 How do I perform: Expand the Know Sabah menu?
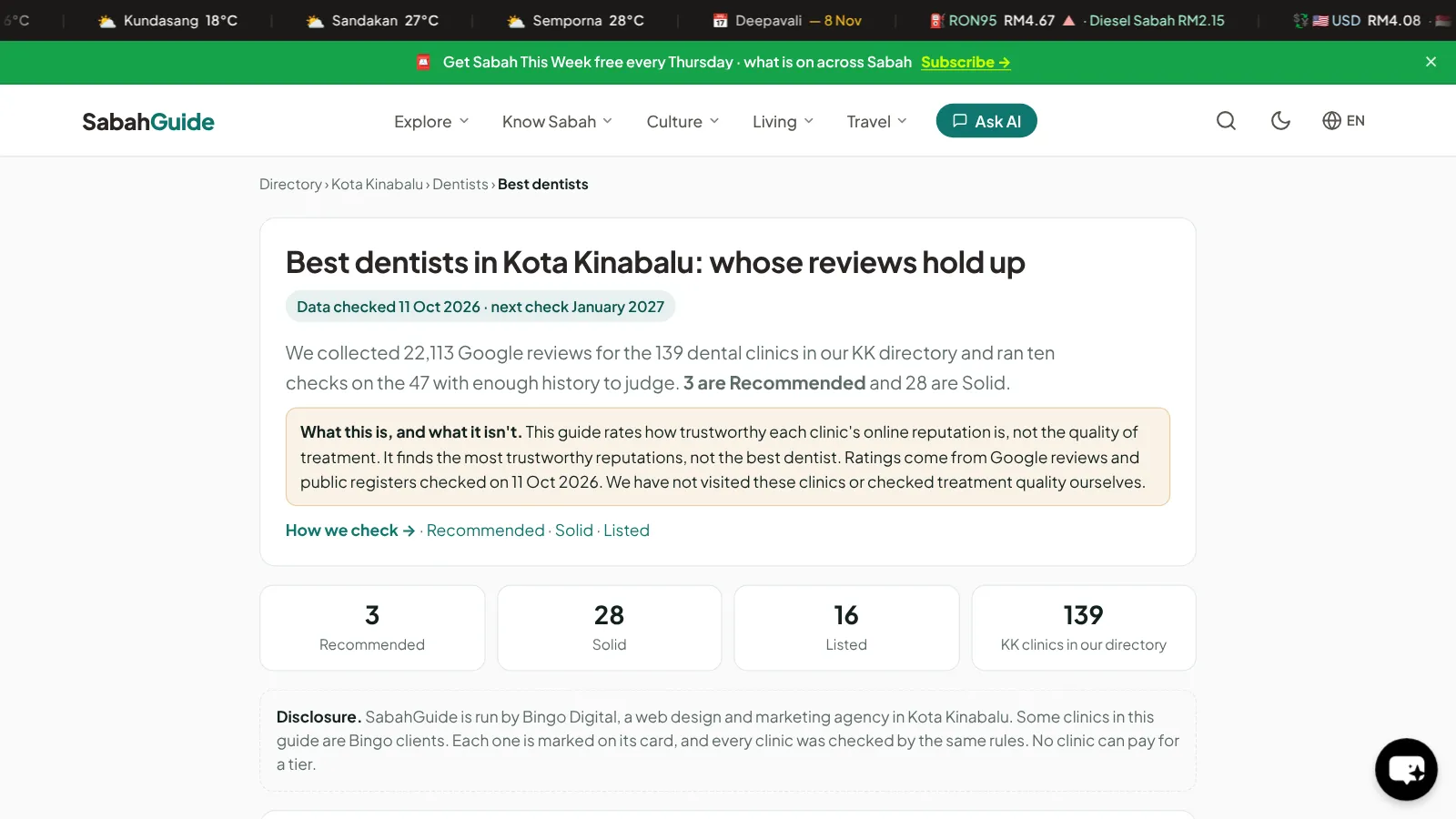[557, 122]
